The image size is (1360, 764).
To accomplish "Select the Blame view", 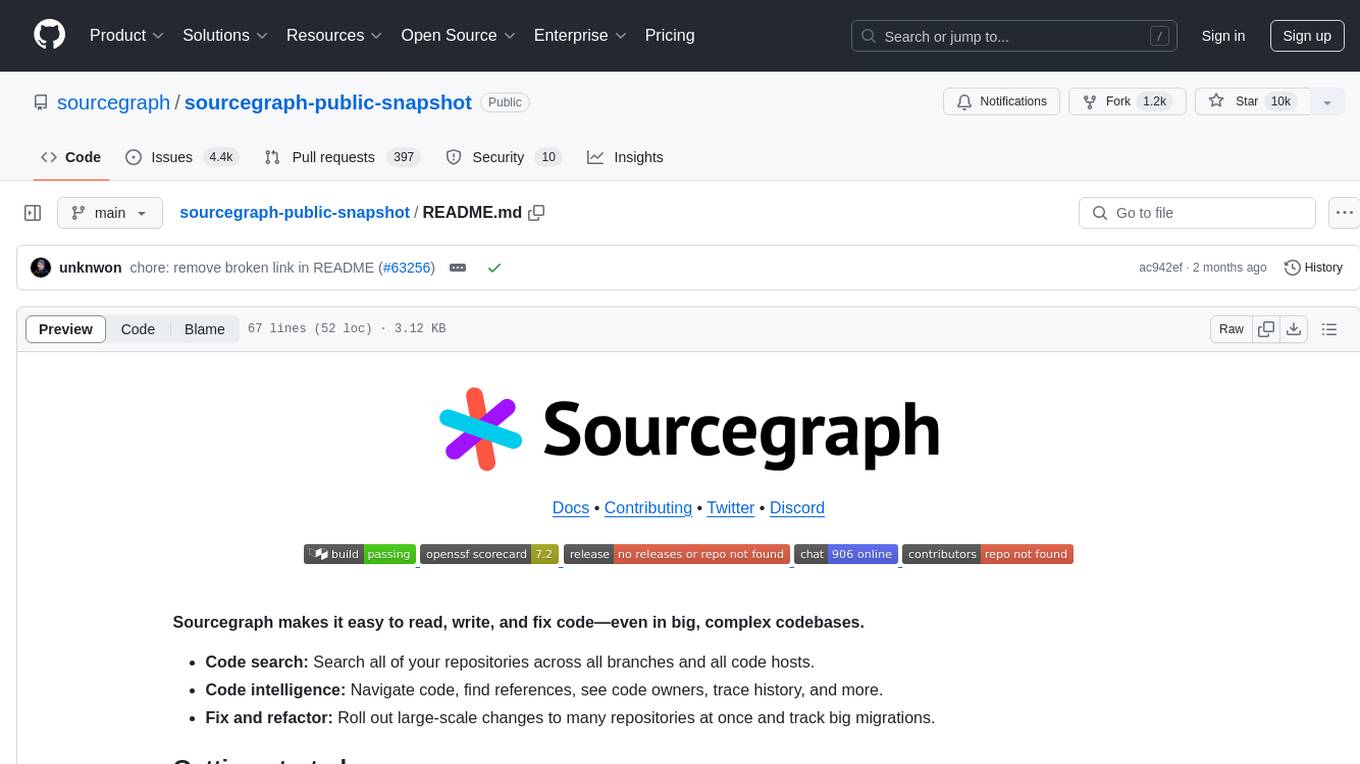I will [x=204, y=329].
